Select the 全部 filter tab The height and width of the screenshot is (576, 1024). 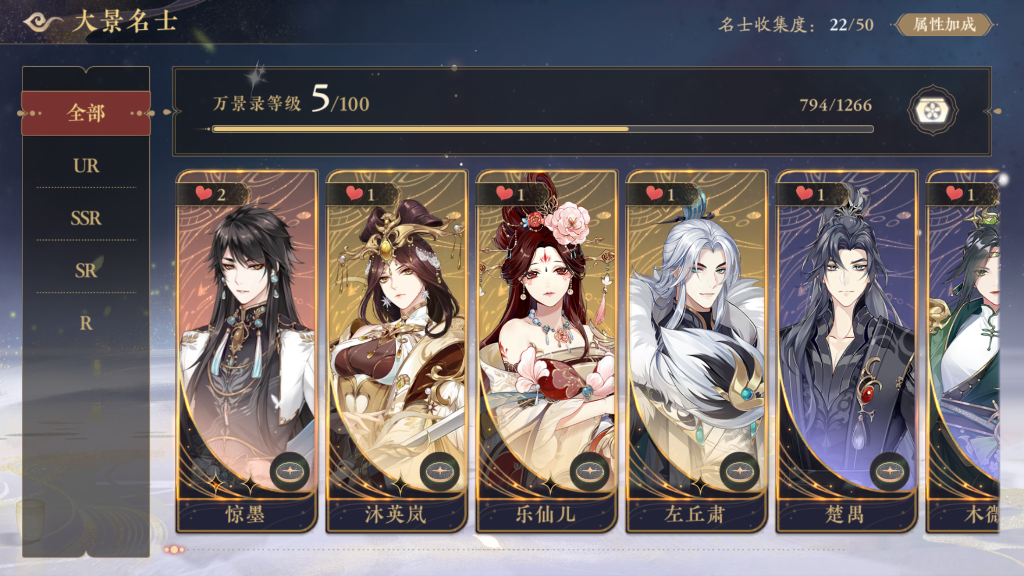pyautogui.click(x=86, y=113)
